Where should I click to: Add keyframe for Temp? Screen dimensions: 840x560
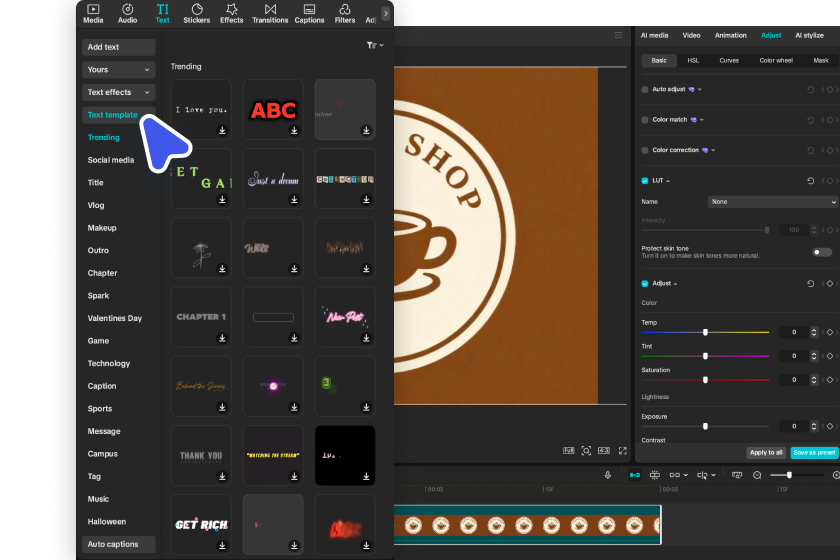coord(830,332)
